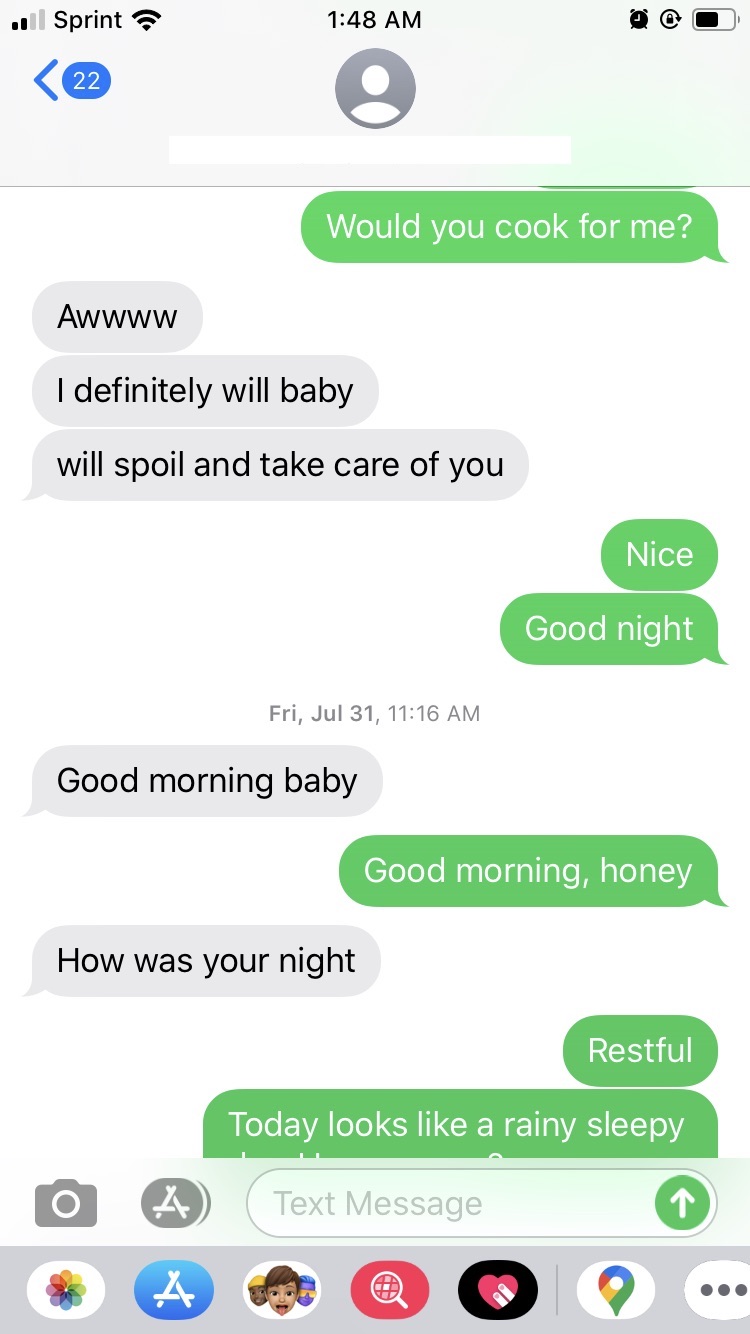Open the camera icon beside message field
Screen dimensions: 750x1334
66,1203
